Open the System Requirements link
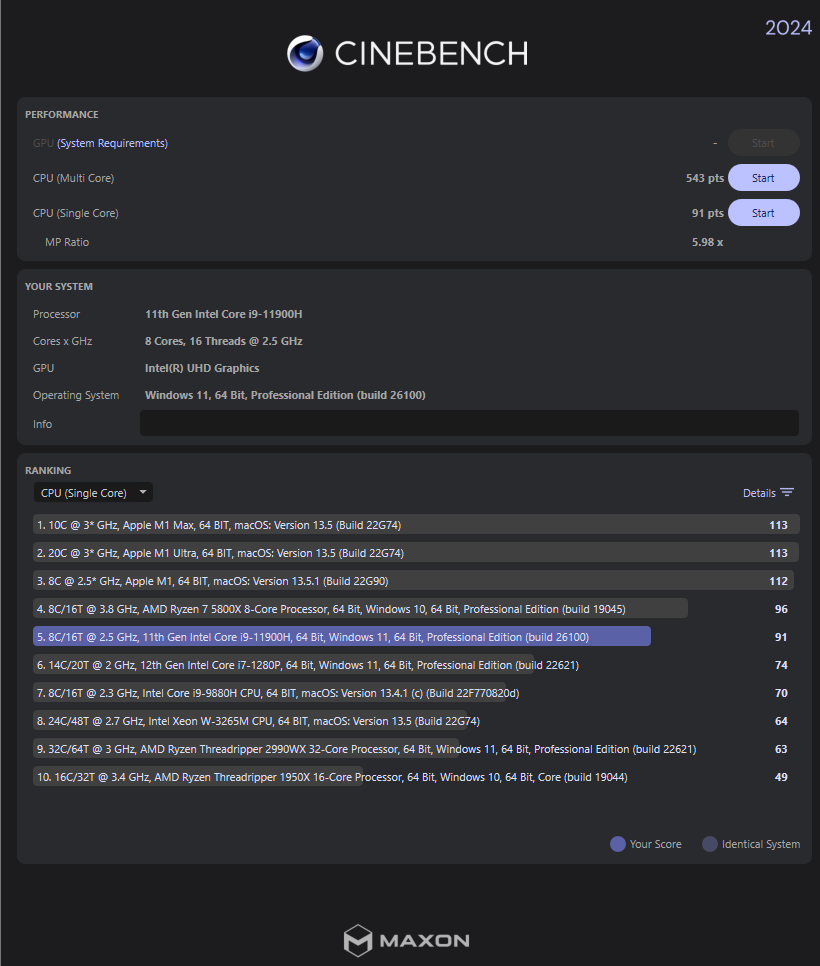The image size is (820, 966). 112,143
